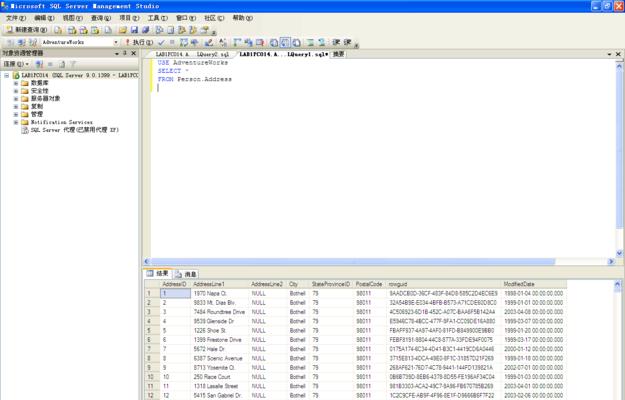Click Filter icon in Object Explorer toolbar
Image resolution: width=625 pixels, height=400 pixels.
pos(73,64)
